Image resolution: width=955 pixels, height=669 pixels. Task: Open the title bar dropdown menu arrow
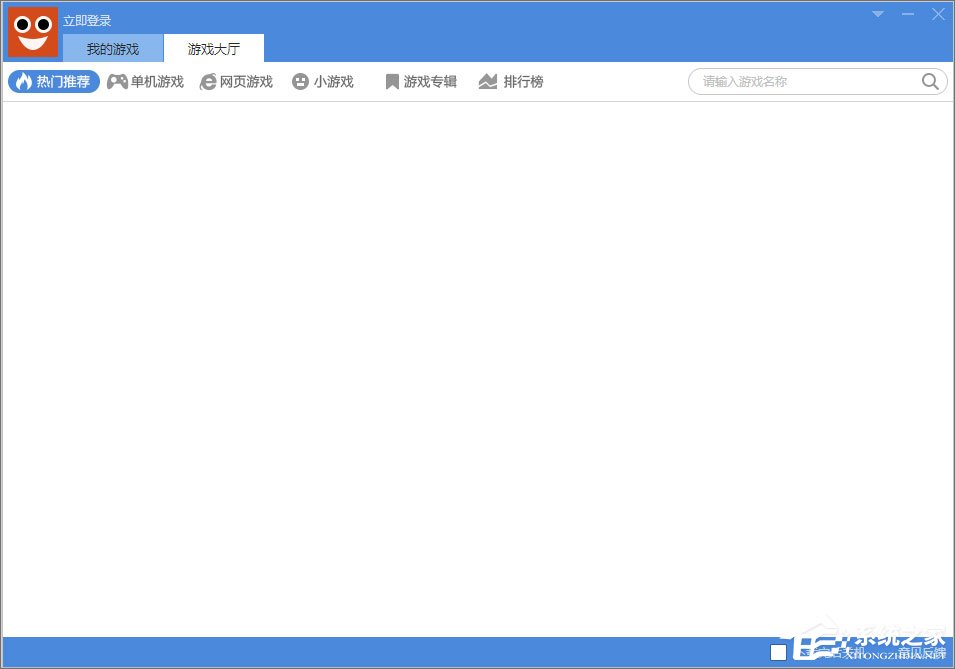click(878, 14)
